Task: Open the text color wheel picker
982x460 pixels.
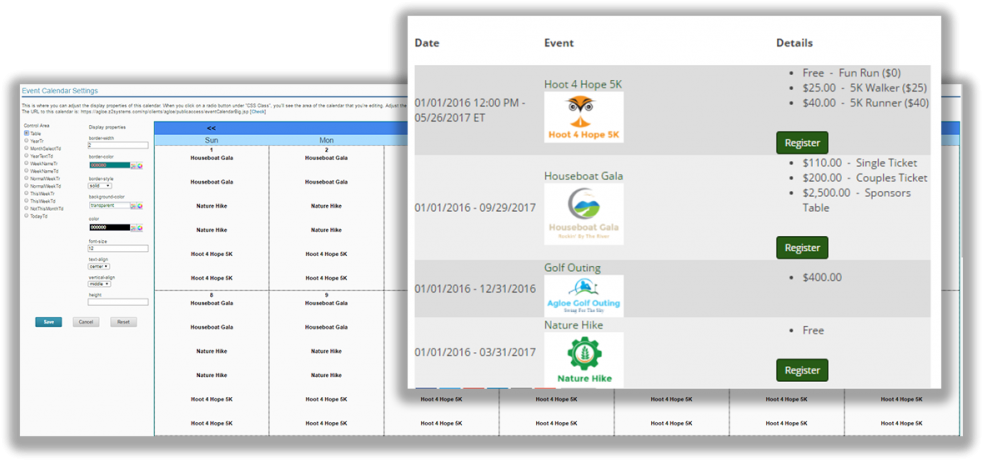Action: (140, 228)
